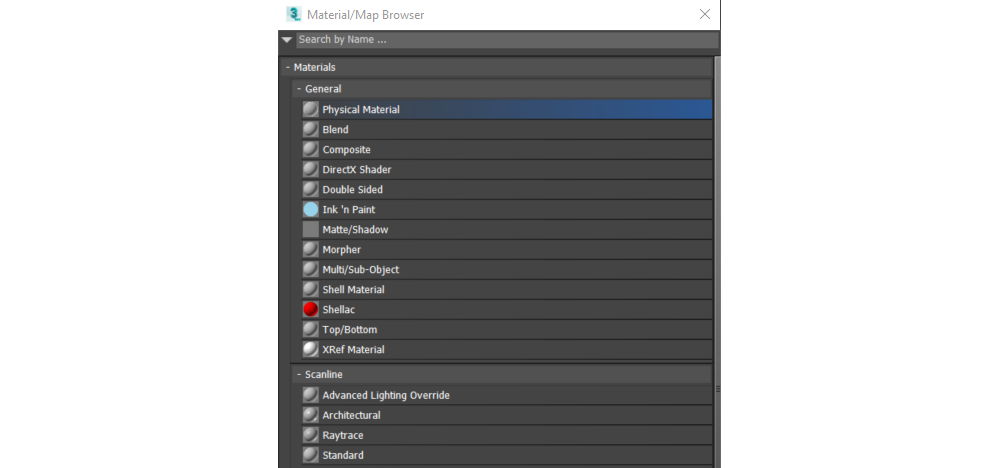The height and width of the screenshot is (468, 1000).
Task: Select the Blend material entry
Action: (x=335, y=130)
